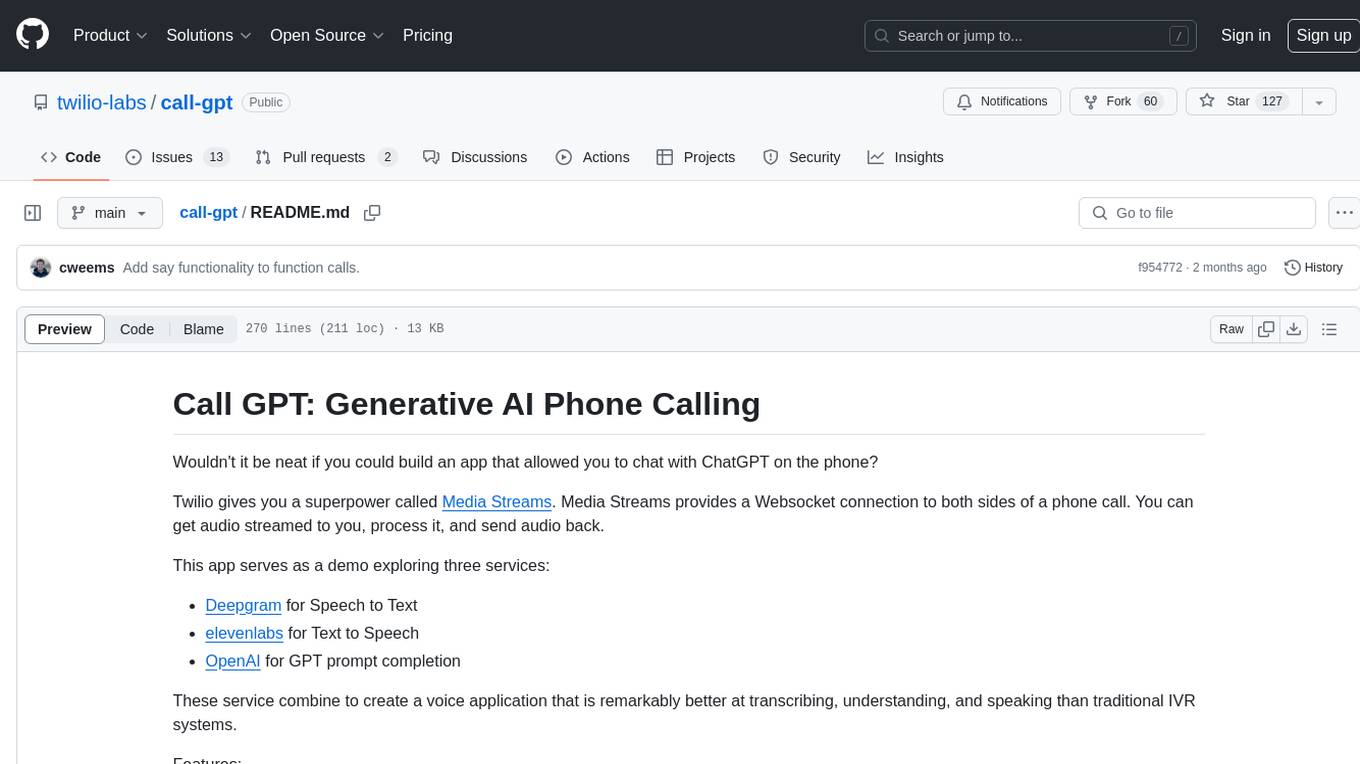Switch to the Insights tab
1360x764 pixels.
[x=905, y=157]
